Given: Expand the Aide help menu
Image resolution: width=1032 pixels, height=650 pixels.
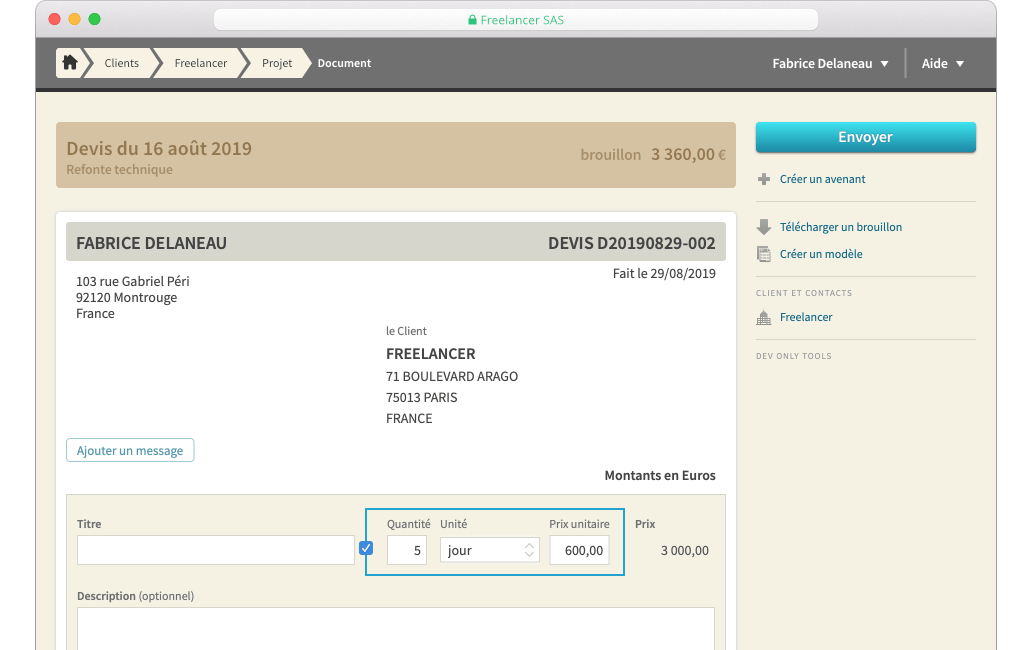Looking at the screenshot, I should tap(942, 63).
